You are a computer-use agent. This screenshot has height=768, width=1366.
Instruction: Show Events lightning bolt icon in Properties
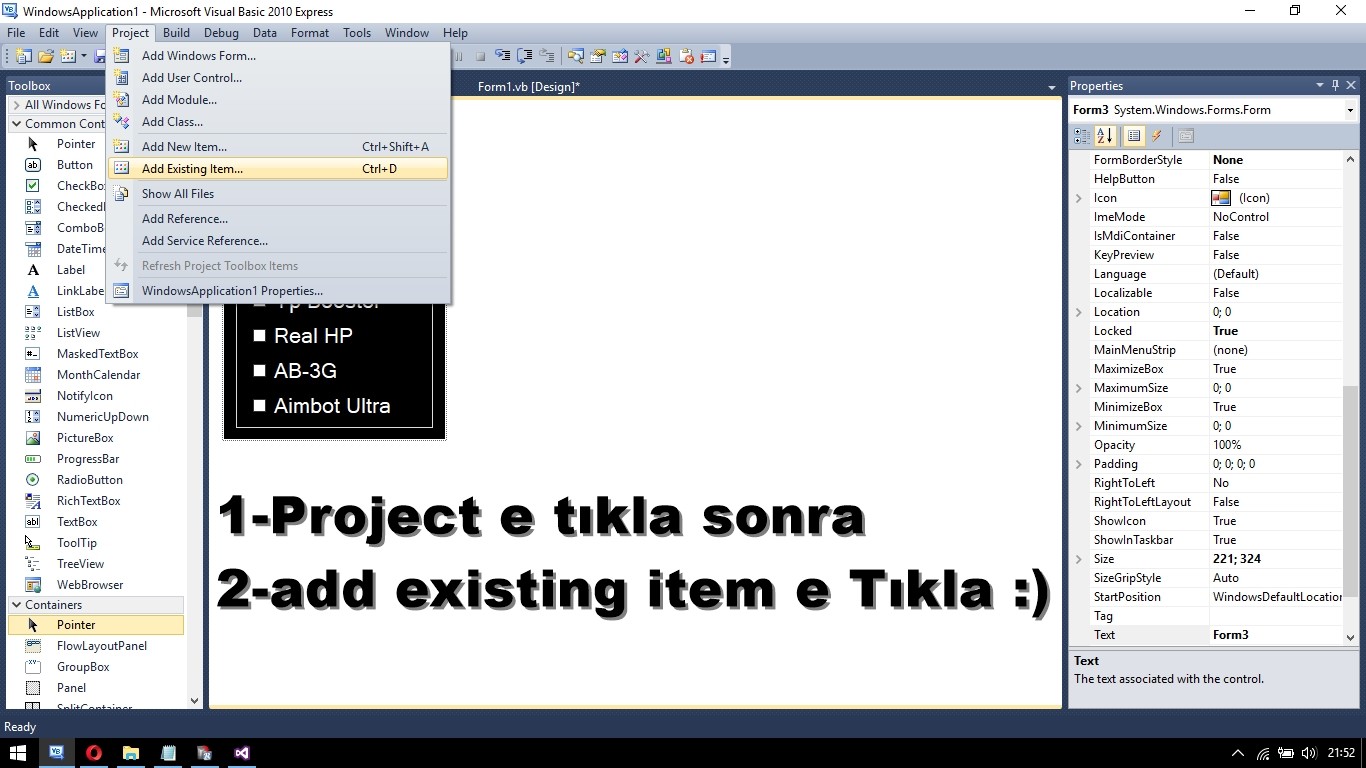tap(1157, 136)
